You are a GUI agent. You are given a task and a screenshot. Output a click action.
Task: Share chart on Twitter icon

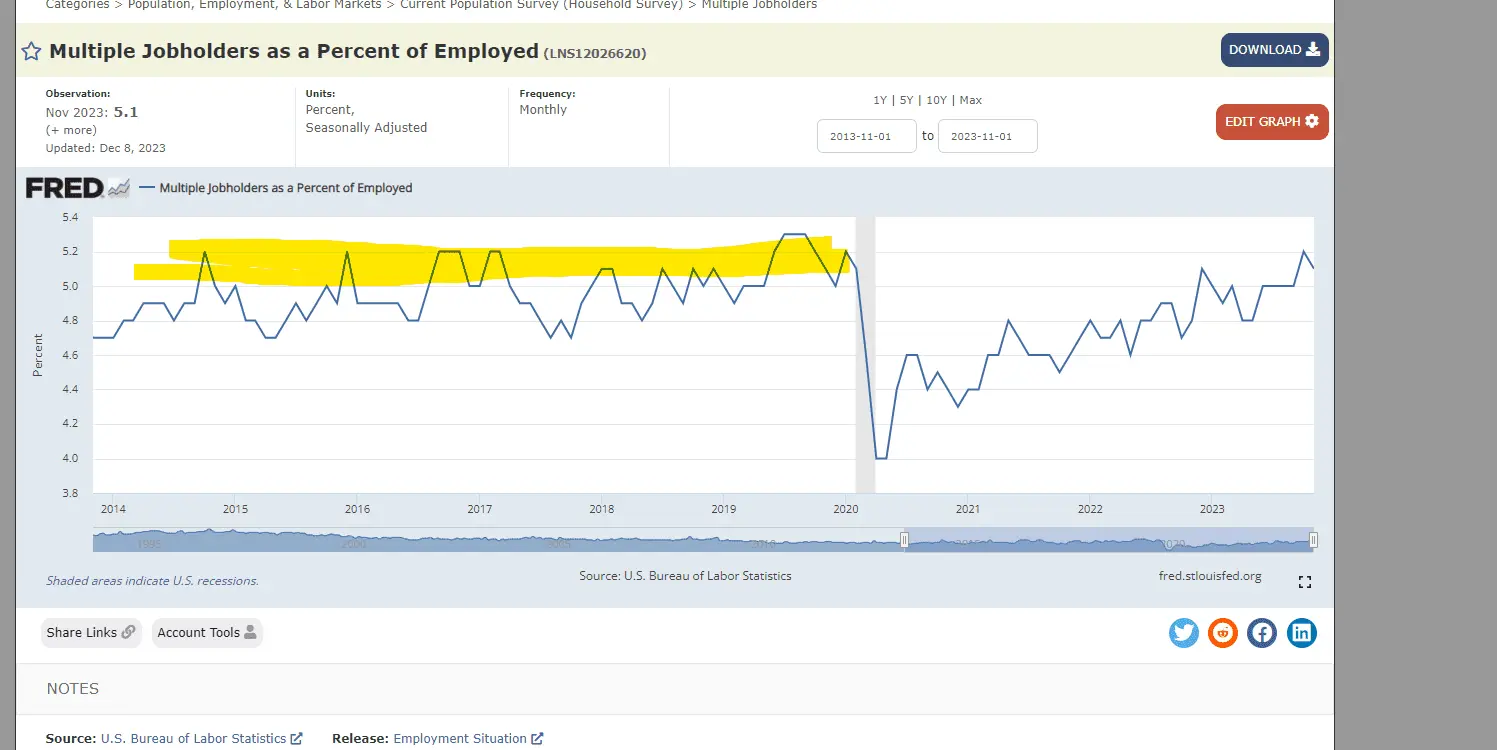pos(1184,632)
